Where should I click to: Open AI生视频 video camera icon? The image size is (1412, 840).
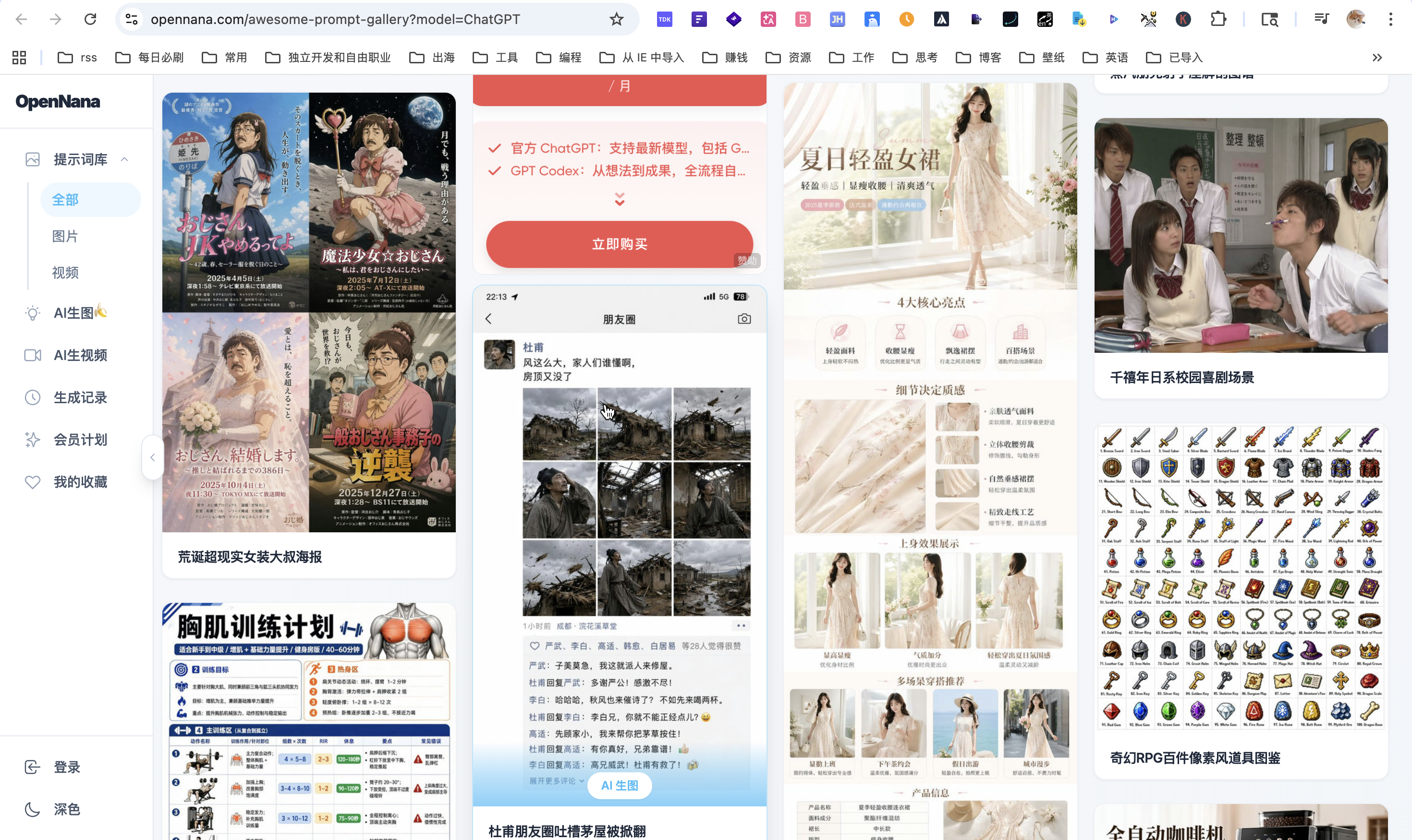tap(33, 356)
